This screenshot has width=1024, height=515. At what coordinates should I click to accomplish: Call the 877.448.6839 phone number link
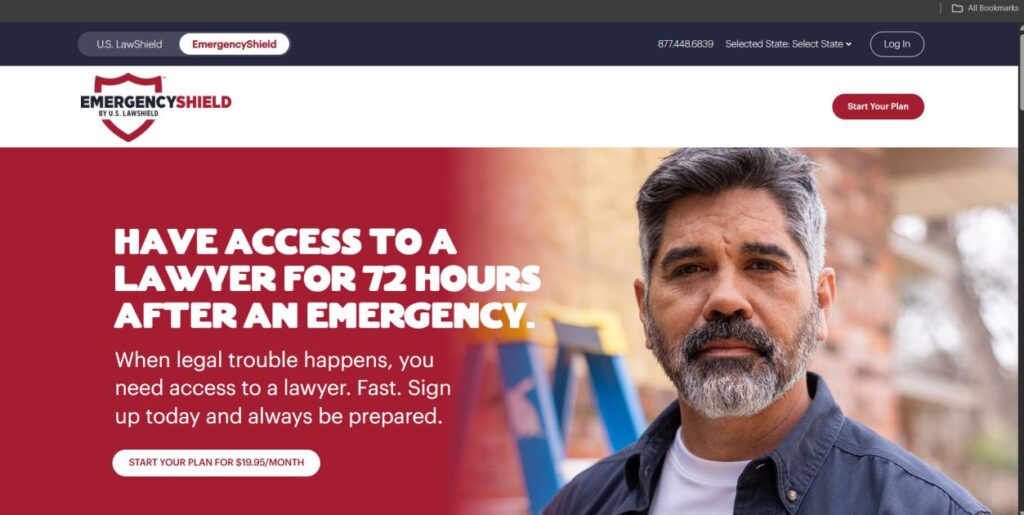pyautogui.click(x=685, y=44)
